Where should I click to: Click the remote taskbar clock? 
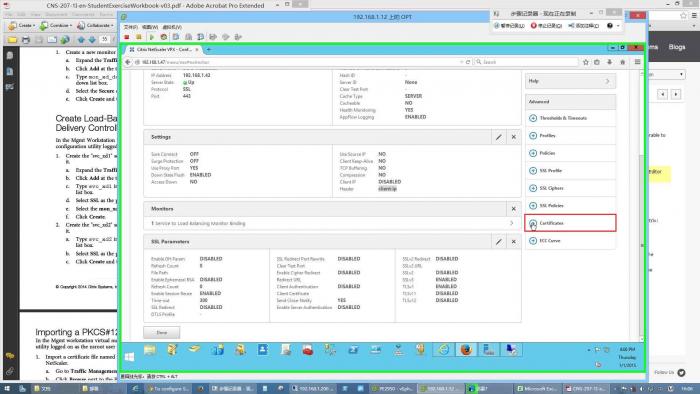click(x=627, y=357)
